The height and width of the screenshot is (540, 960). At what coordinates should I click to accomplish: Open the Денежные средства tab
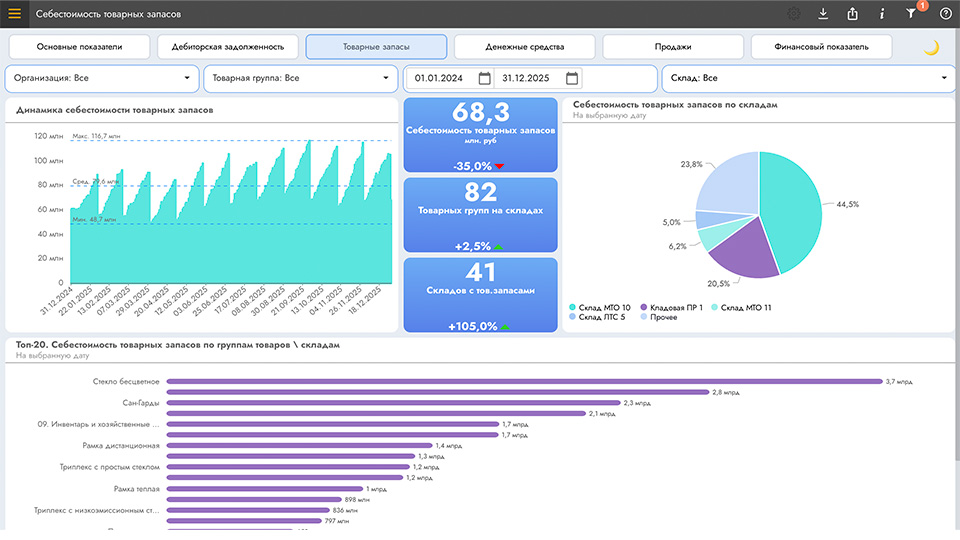click(x=525, y=47)
